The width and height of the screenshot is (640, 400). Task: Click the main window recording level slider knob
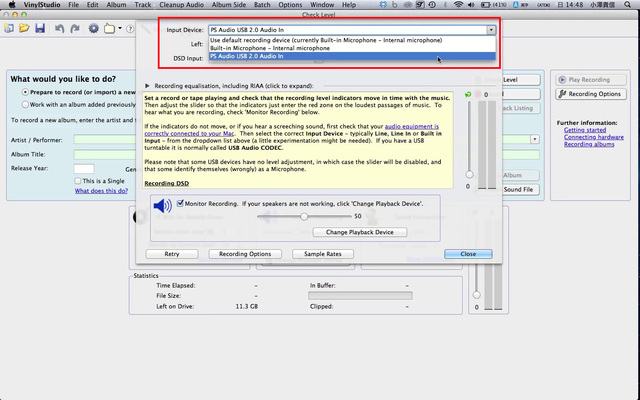pos(476,295)
